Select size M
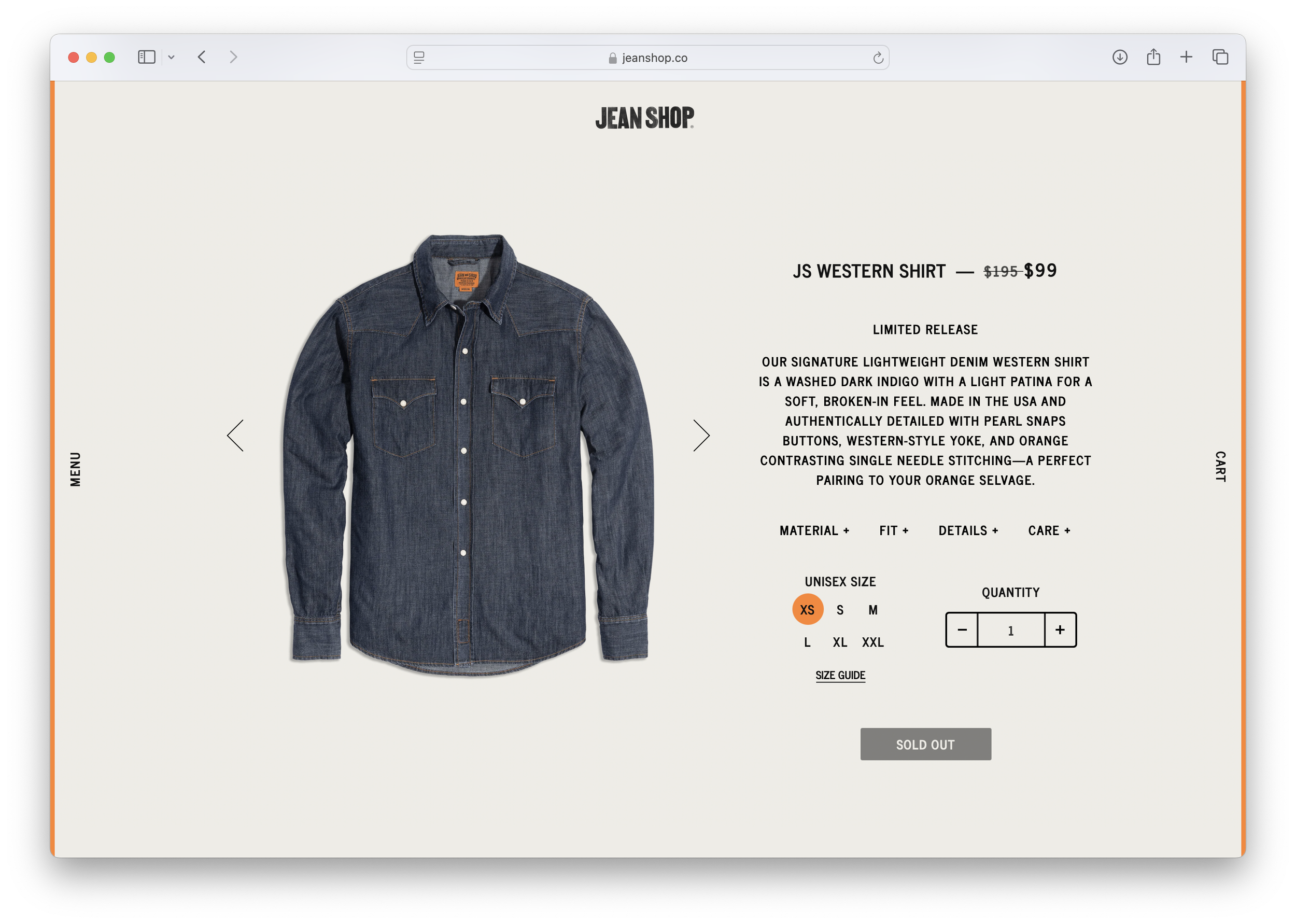The width and height of the screenshot is (1296, 924). click(873, 610)
